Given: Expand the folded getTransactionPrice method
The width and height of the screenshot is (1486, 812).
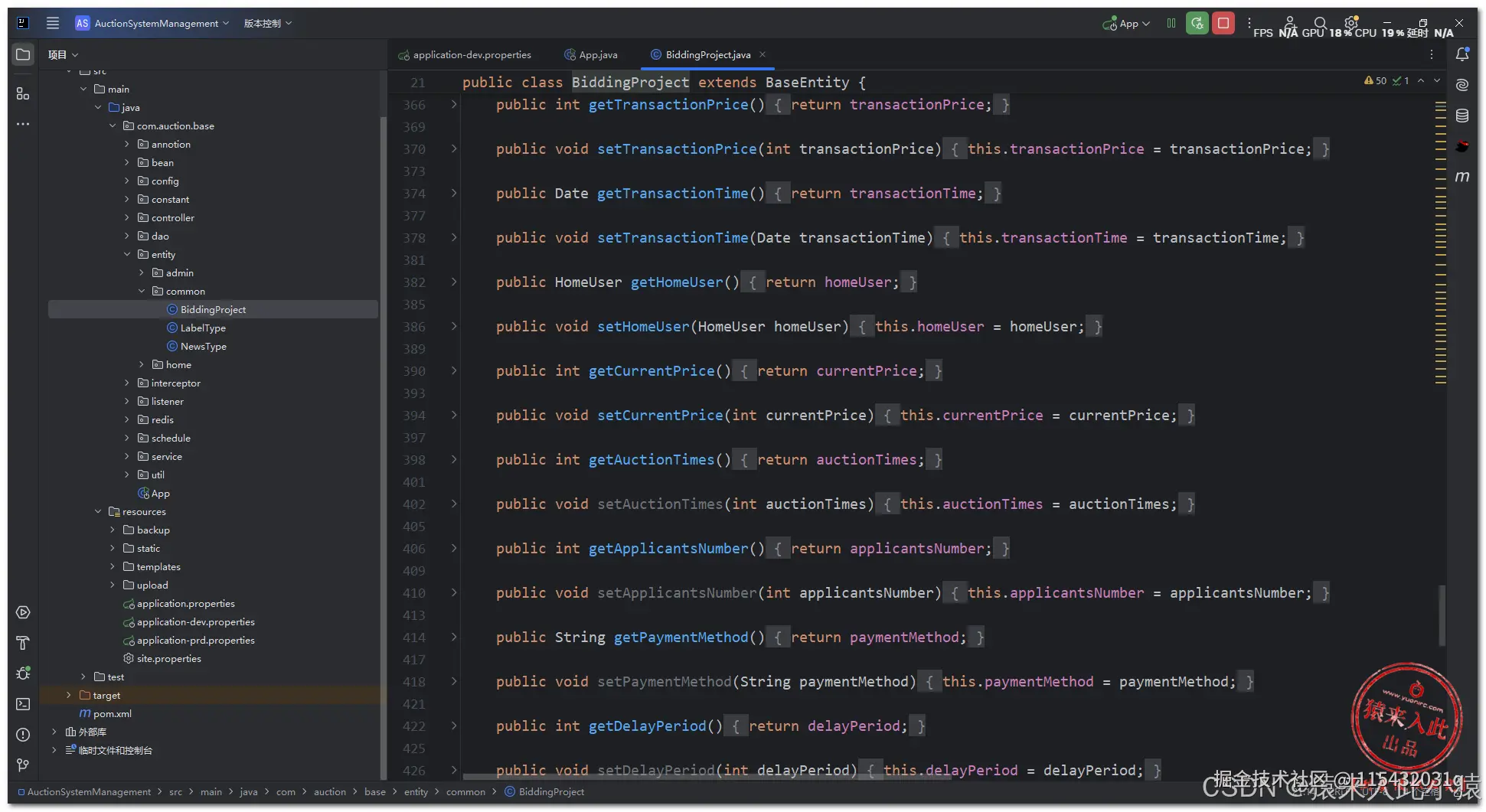Looking at the screenshot, I should point(454,104).
